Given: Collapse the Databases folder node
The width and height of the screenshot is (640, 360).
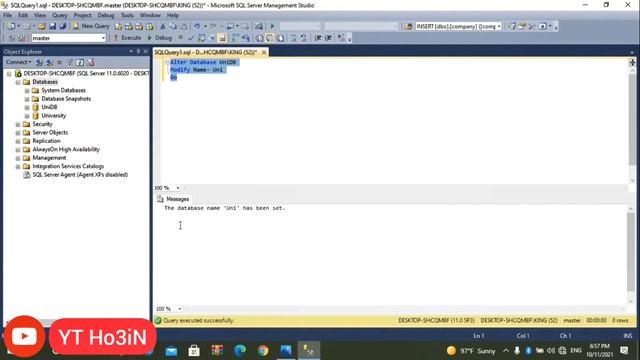Looking at the screenshot, I should (18, 82).
